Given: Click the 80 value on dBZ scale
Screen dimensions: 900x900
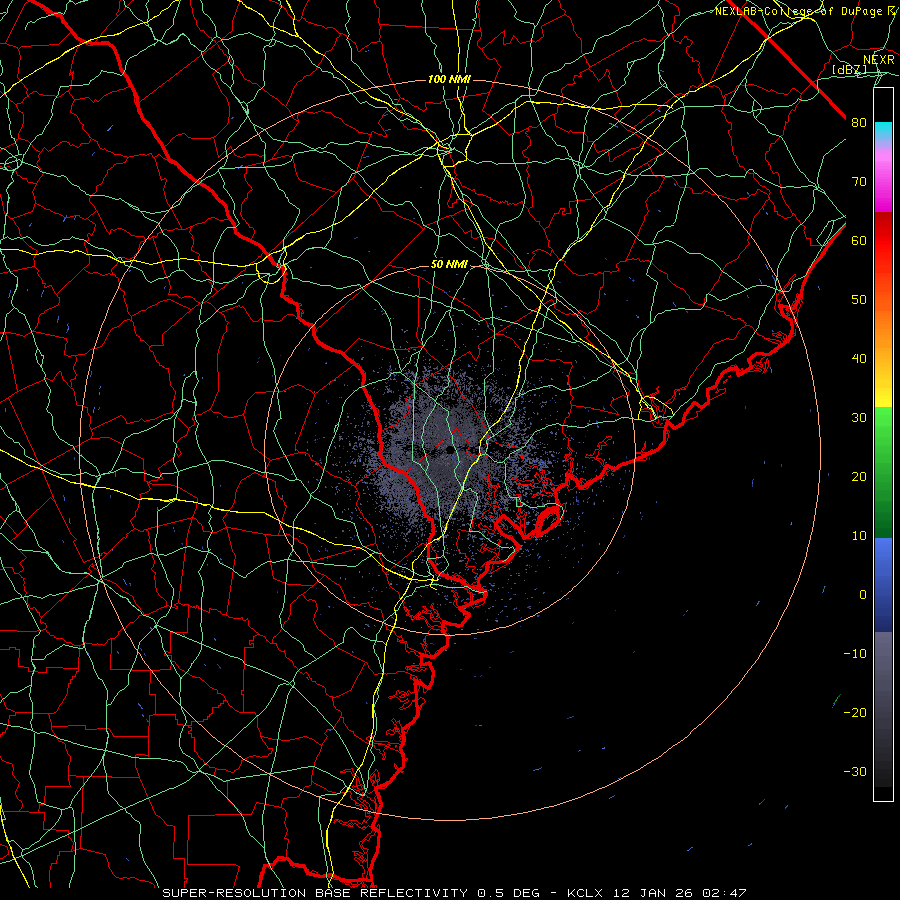Looking at the screenshot, I should coord(859,123).
